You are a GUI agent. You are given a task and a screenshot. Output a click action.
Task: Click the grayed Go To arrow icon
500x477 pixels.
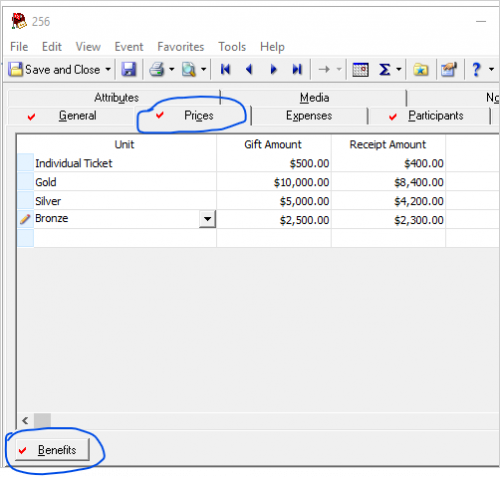coord(324,70)
